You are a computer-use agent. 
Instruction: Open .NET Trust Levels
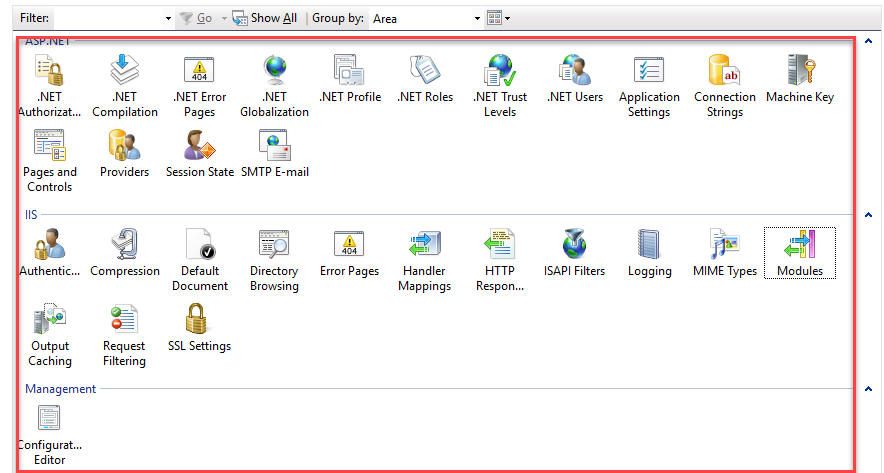(x=500, y=86)
